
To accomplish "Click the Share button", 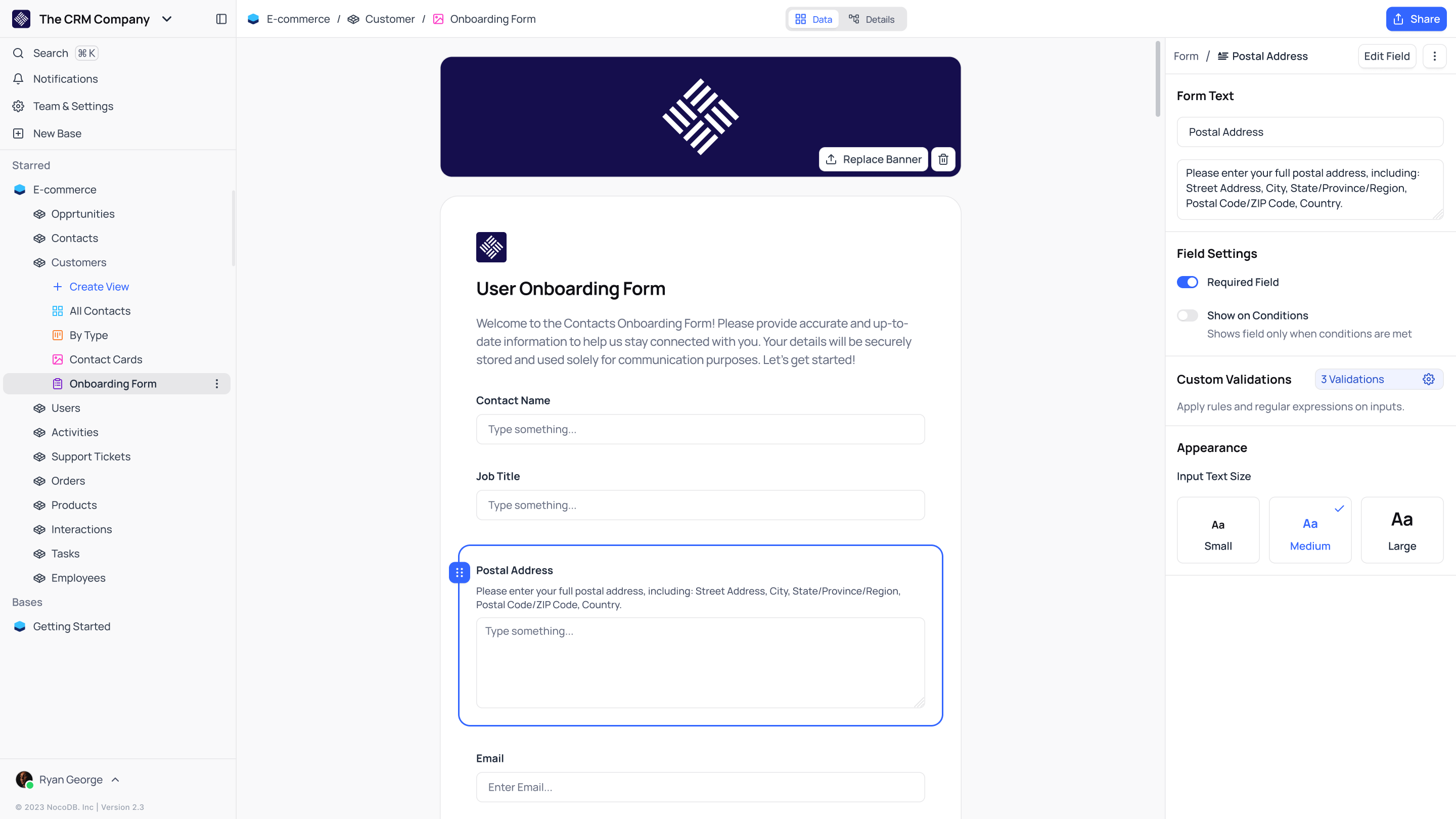I will pyautogui.click(x=1416, y=19).
